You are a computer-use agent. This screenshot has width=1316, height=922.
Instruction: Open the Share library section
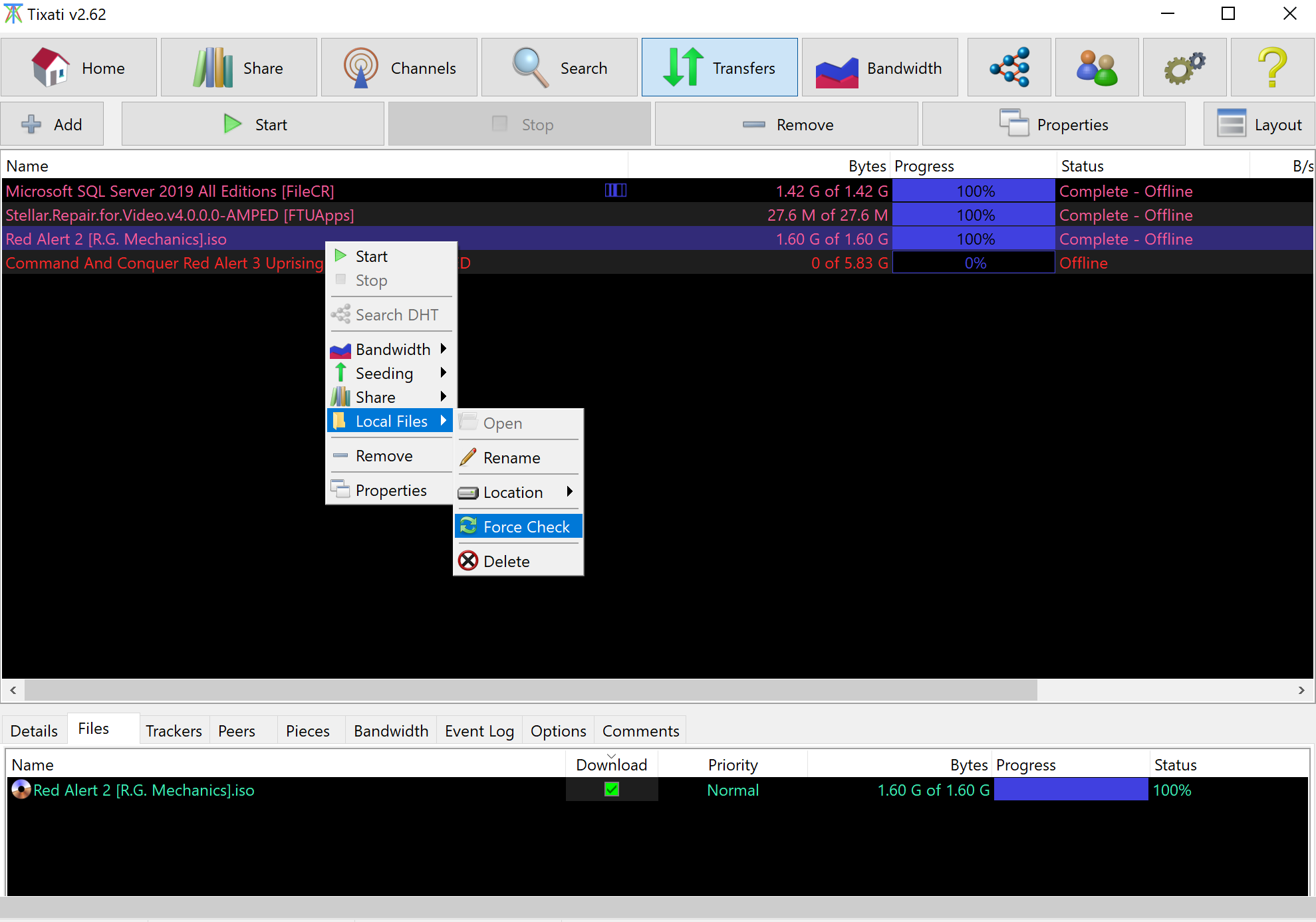click(x=239, y=67)
